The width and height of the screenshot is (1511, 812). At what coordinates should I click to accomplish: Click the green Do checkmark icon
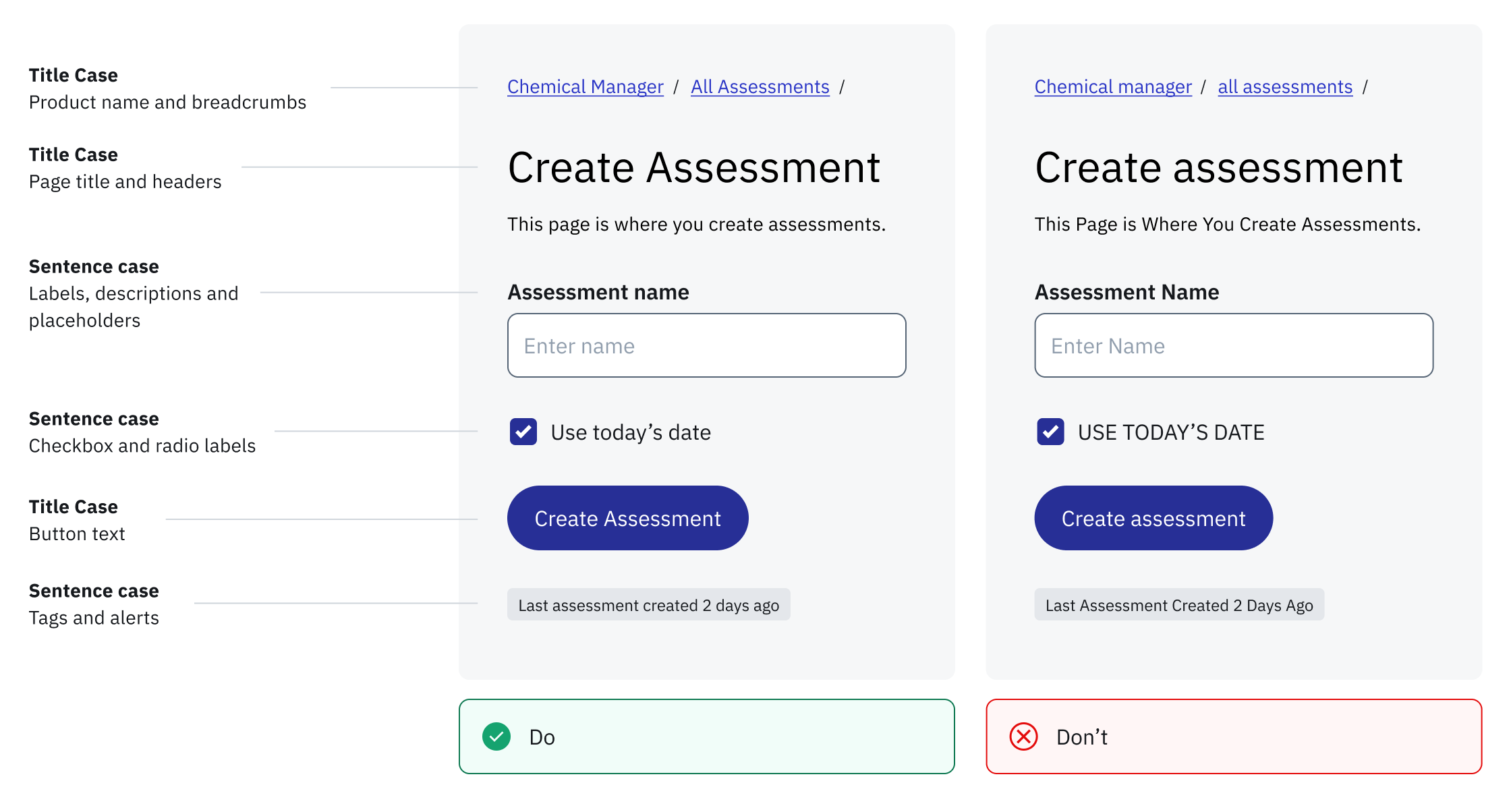click(x=496, y=736)
